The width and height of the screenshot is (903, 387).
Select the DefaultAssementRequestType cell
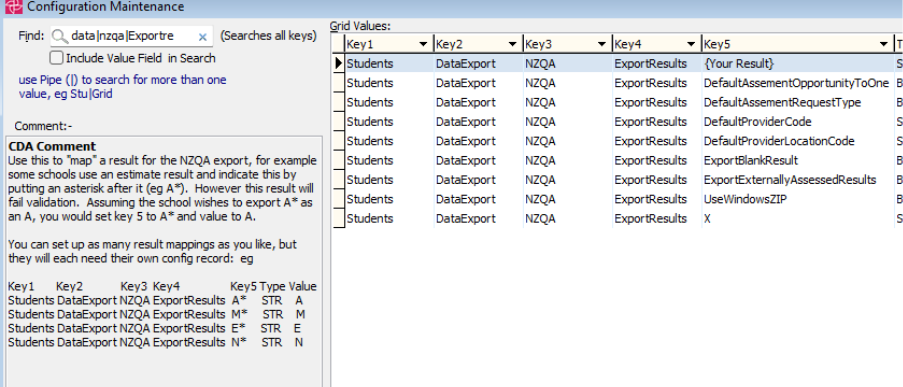click(798, 103)
